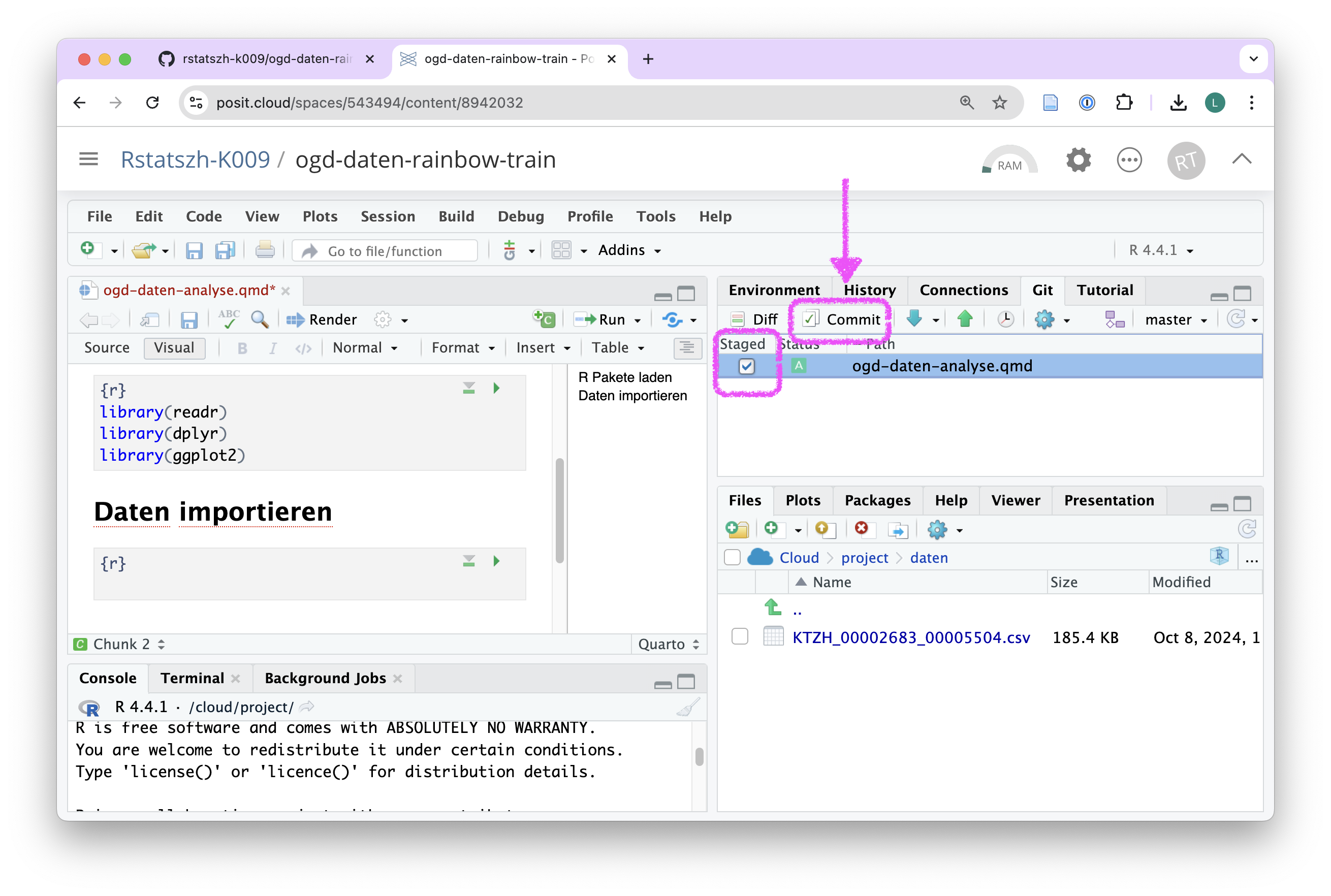Uncheck Staged box for ogd-daten-analyse.qmd
The image size is (1331, 896).
(746, 366)
